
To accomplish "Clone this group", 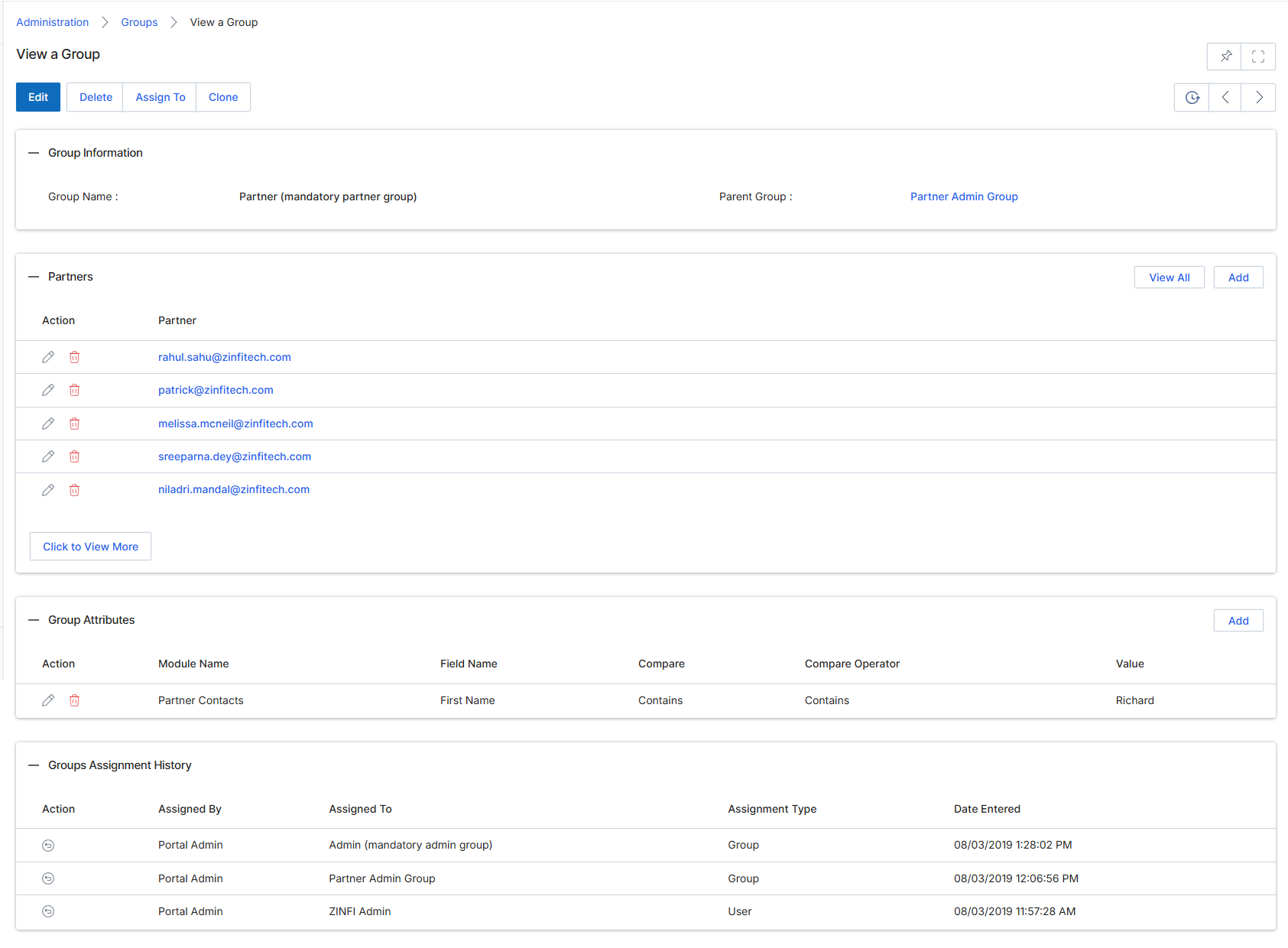I will pos(223,97).
